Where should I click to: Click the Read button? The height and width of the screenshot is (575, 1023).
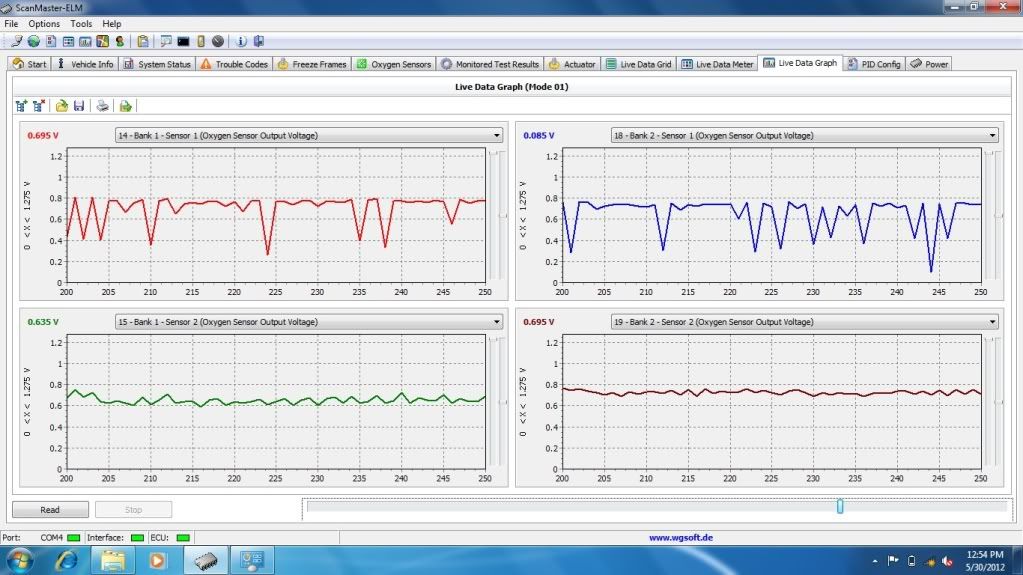[x=50, y=509]
